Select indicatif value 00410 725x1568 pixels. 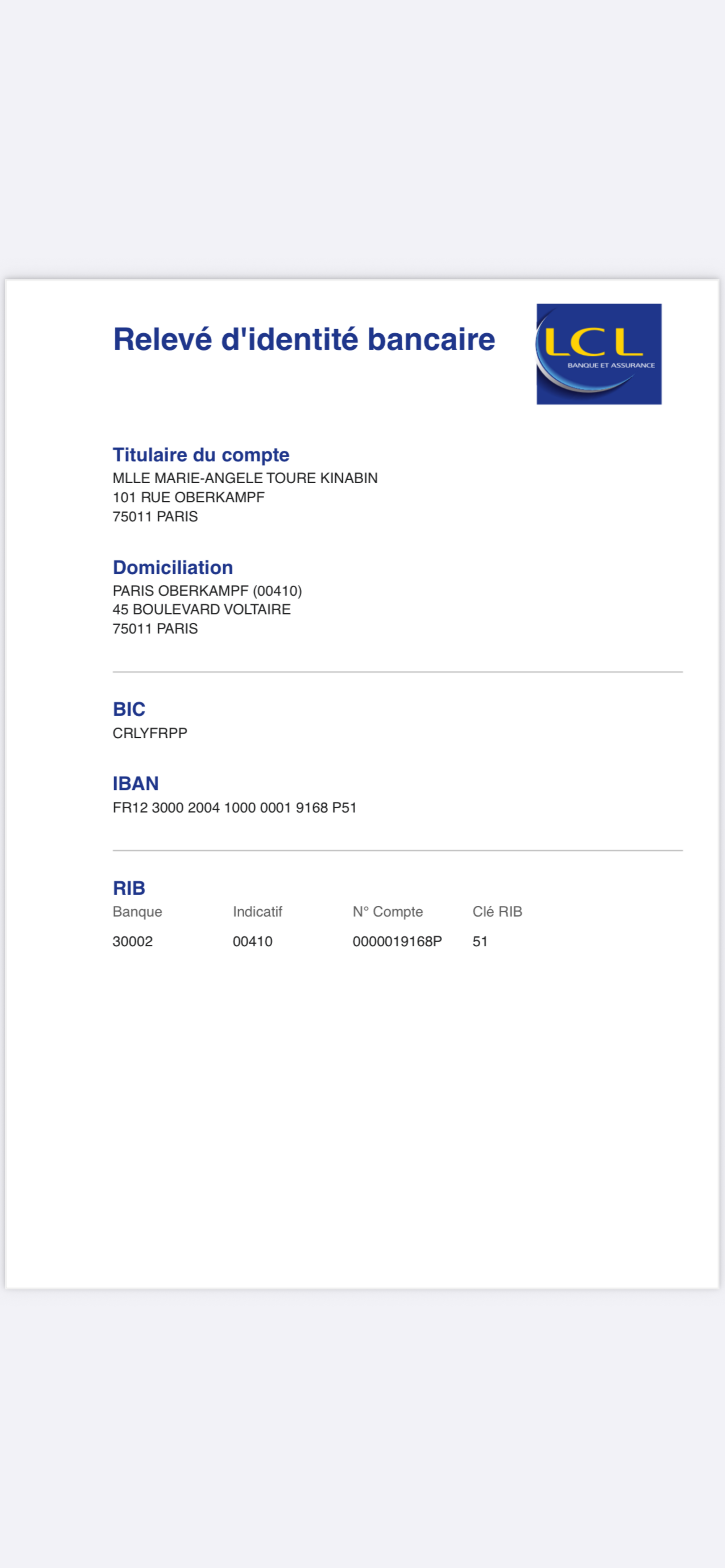[252, 942]
